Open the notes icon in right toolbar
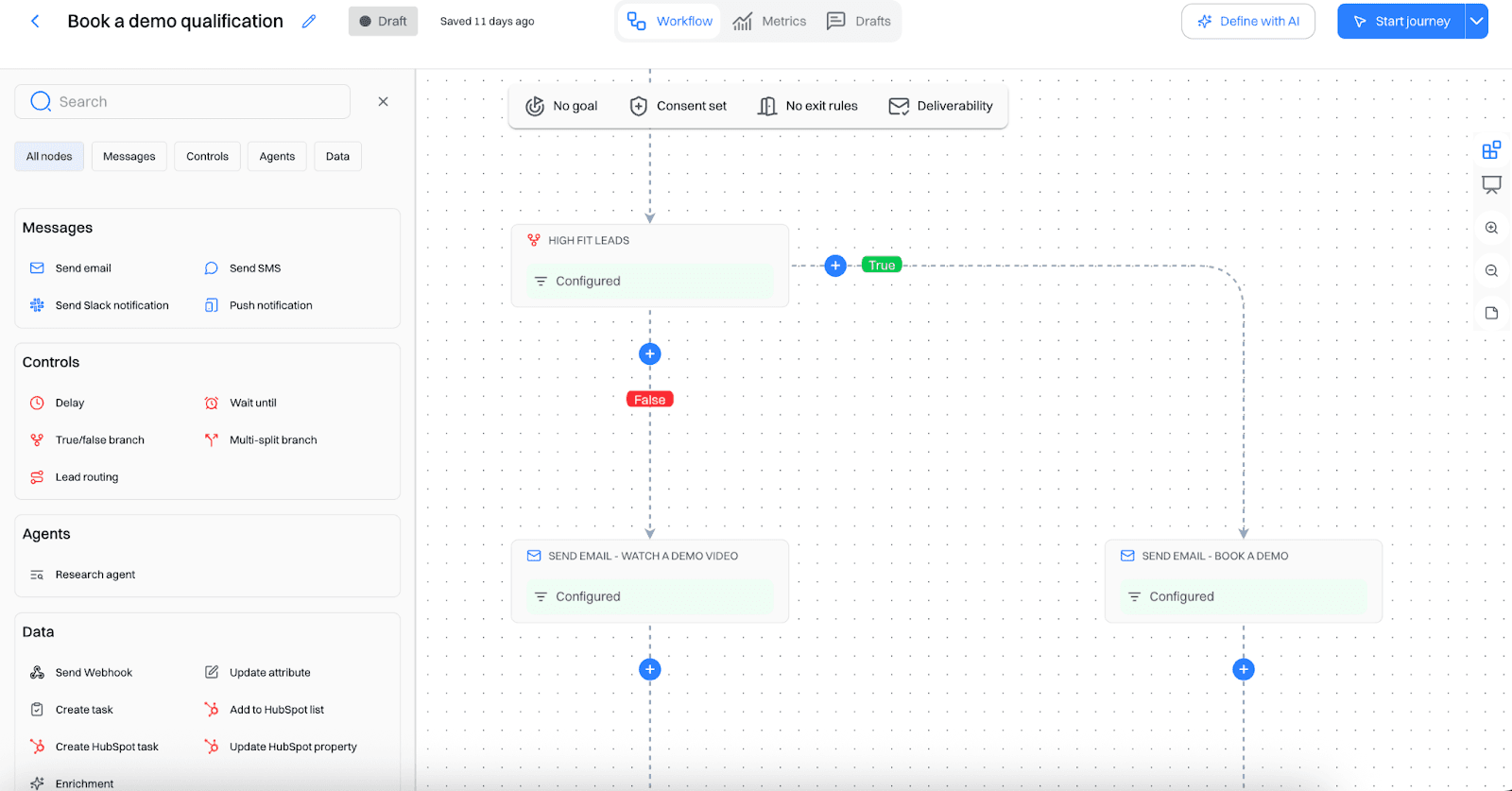This screenshot has width=1512, height=791. coord(1491,313)
